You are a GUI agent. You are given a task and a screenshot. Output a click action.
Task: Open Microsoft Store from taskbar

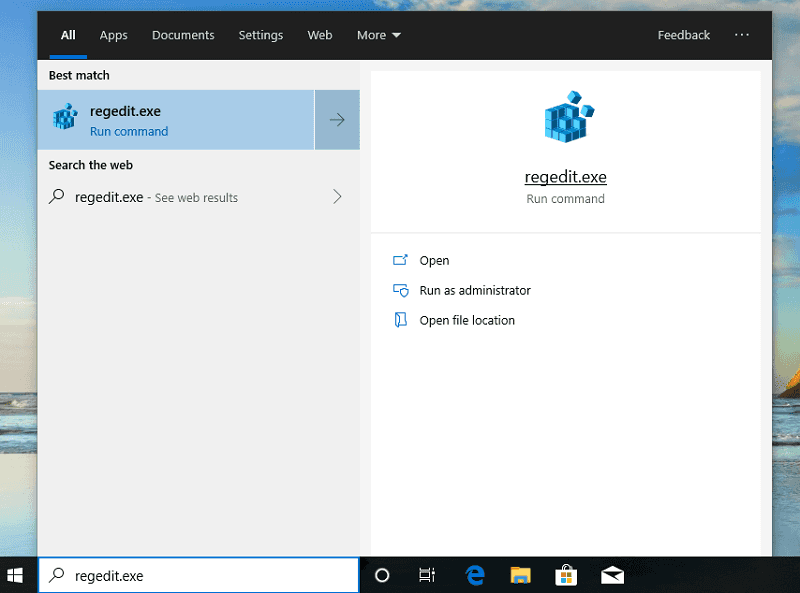(566, 575)
